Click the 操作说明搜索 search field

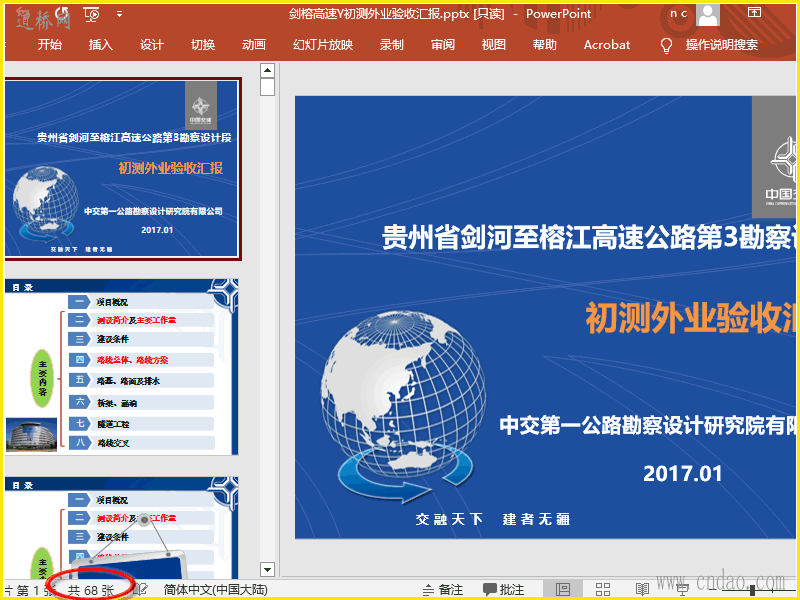click(721, 44)
